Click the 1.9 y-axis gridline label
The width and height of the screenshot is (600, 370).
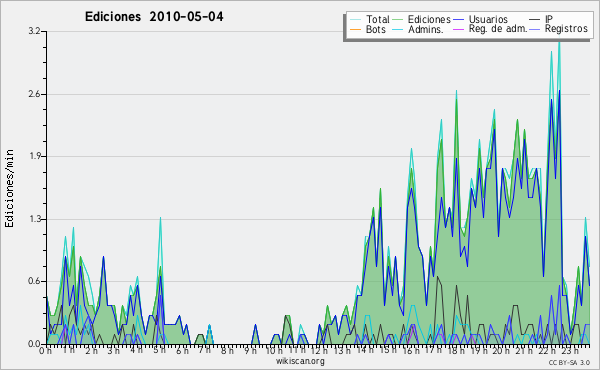pos(34,156)
